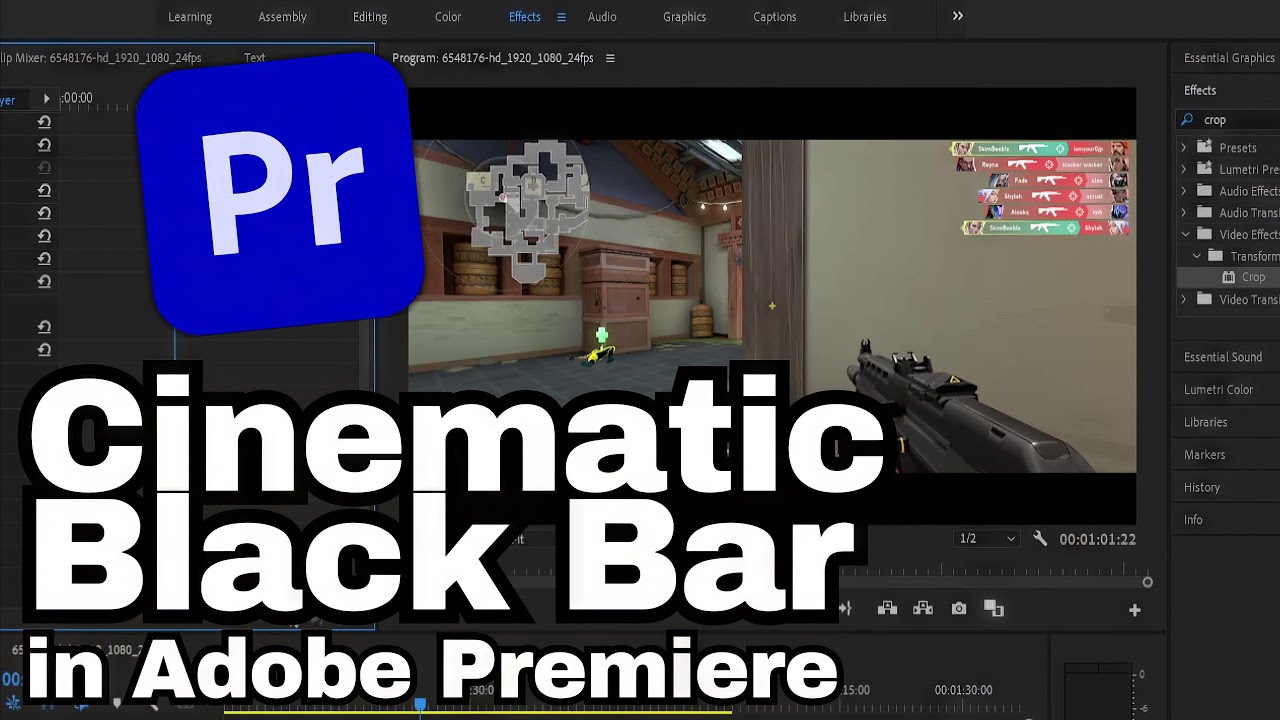Open the Audio Clip Mixer panel tab

pos(101,58)
